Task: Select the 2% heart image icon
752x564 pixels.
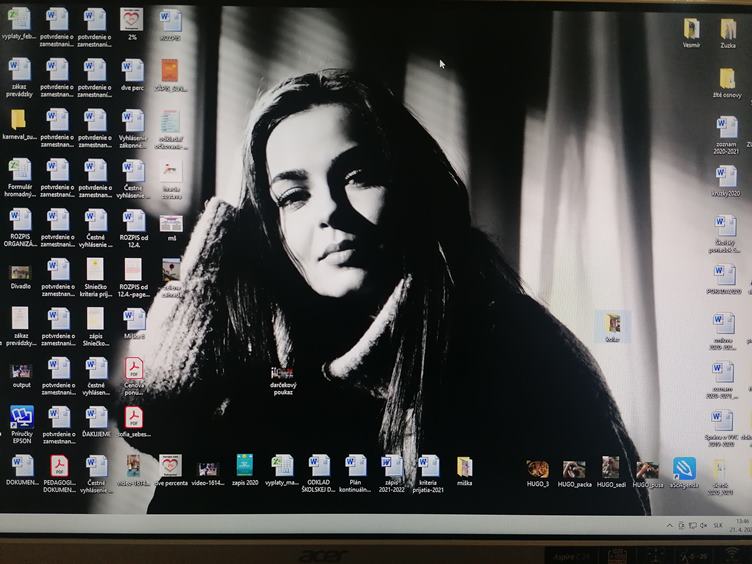Action: (x=131, y=19)
